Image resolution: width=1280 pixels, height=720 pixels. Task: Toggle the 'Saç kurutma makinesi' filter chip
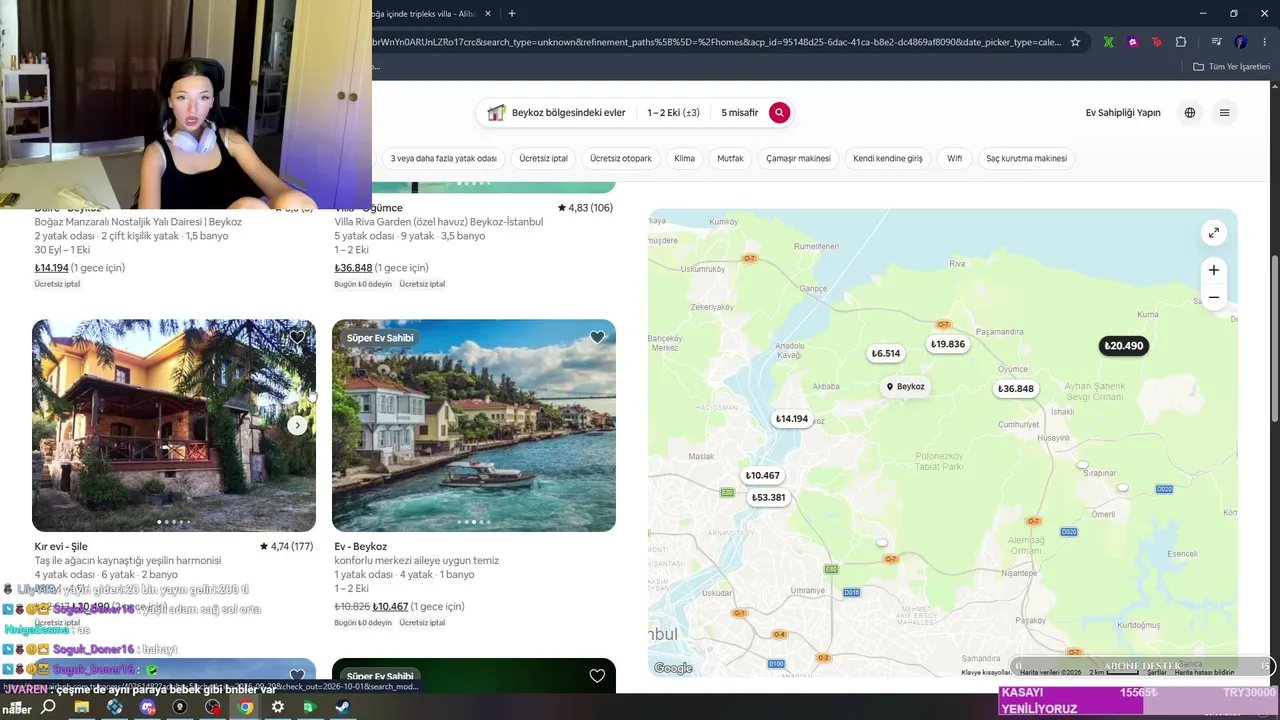click(1027, 158)
